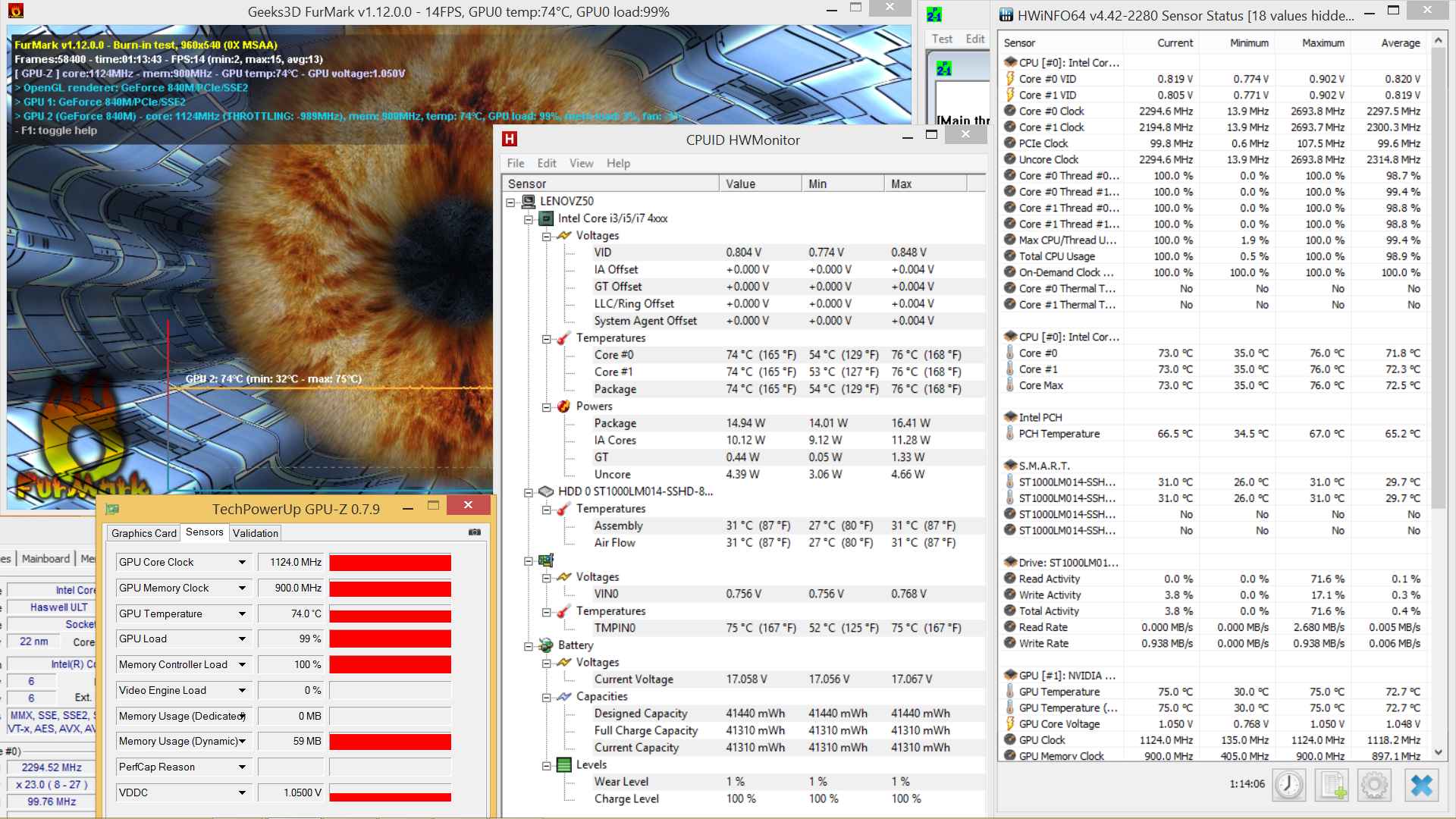Click the HWiNFO64 title bar icon
Viewport: 1456px width, 819px height.
click(x=1006, y=14)
